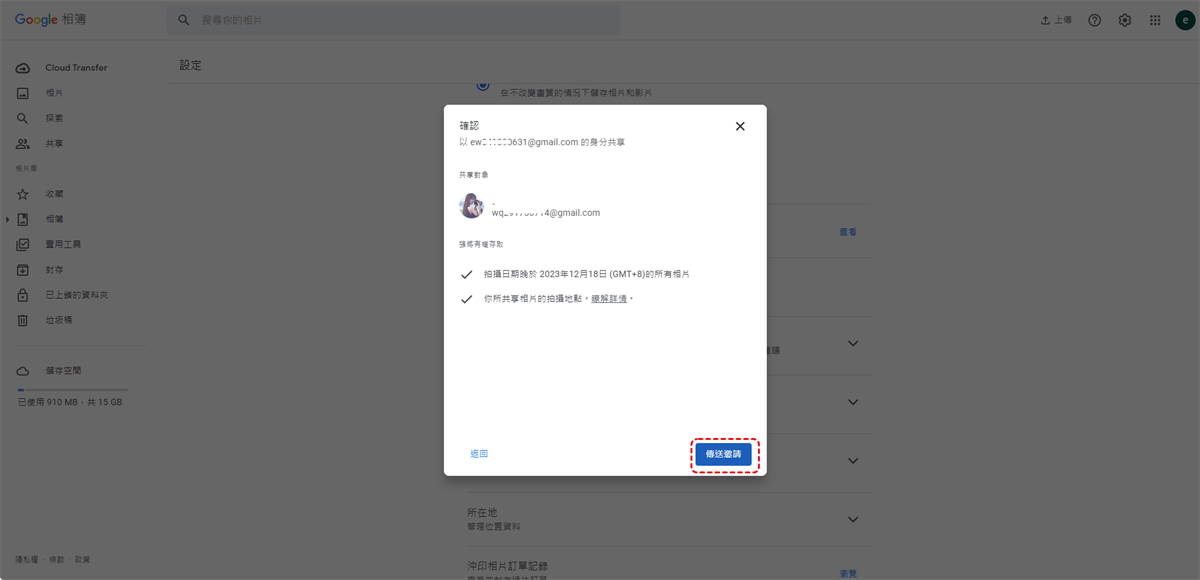Open Cloud Transfer in the sidebar
This screenshot has width=1200, height=580.
click(x=75, y=68)
